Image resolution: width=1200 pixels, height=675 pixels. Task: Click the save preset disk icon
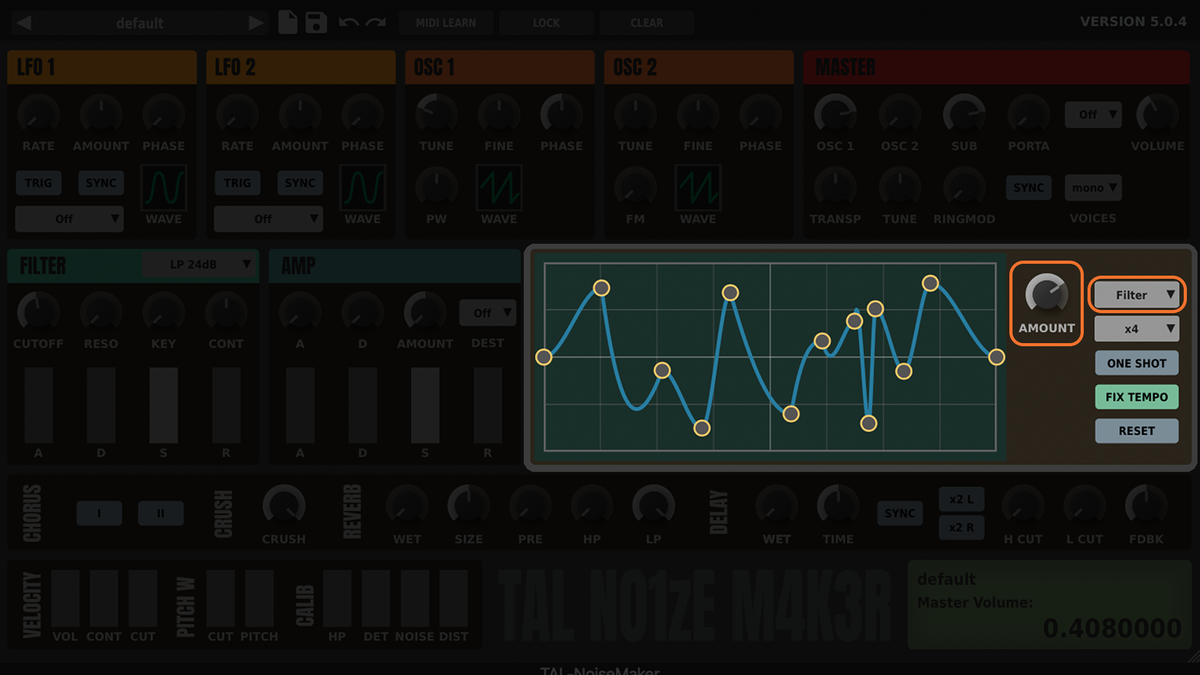click(318, 21)
